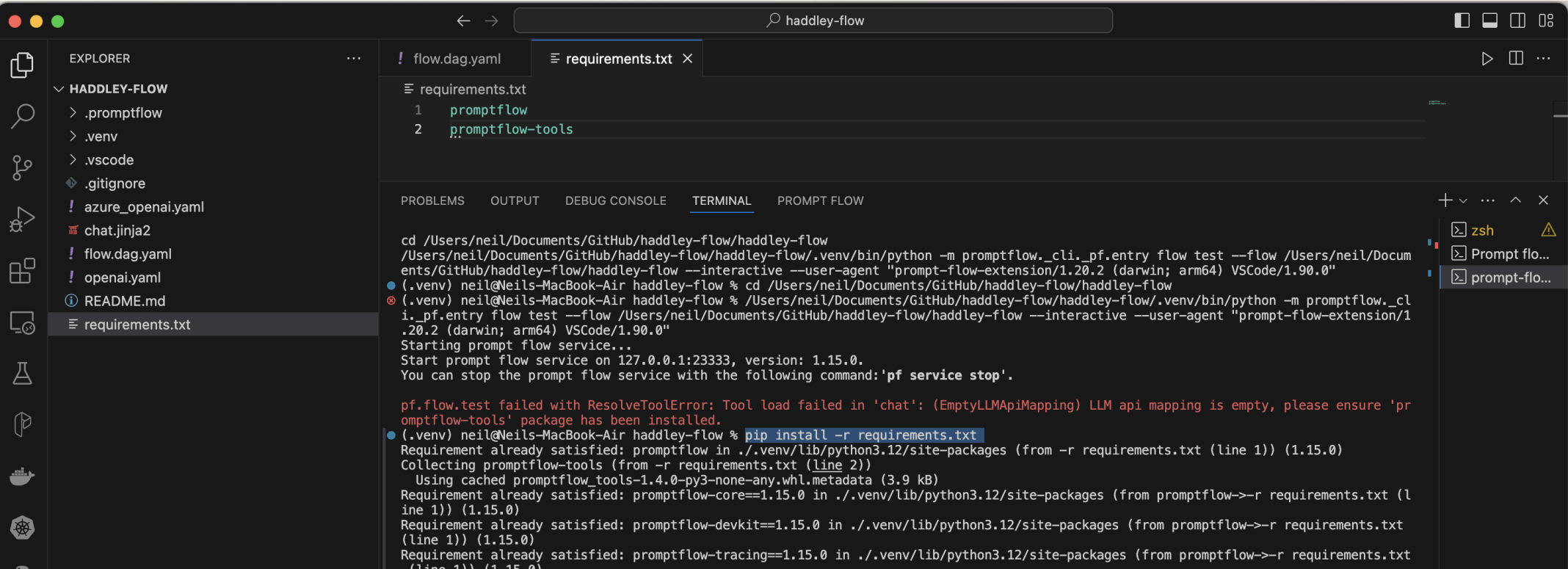
Task: Select the zsh terminal in terminal list
Action: pyautogui.click(x=1482, y=231)
